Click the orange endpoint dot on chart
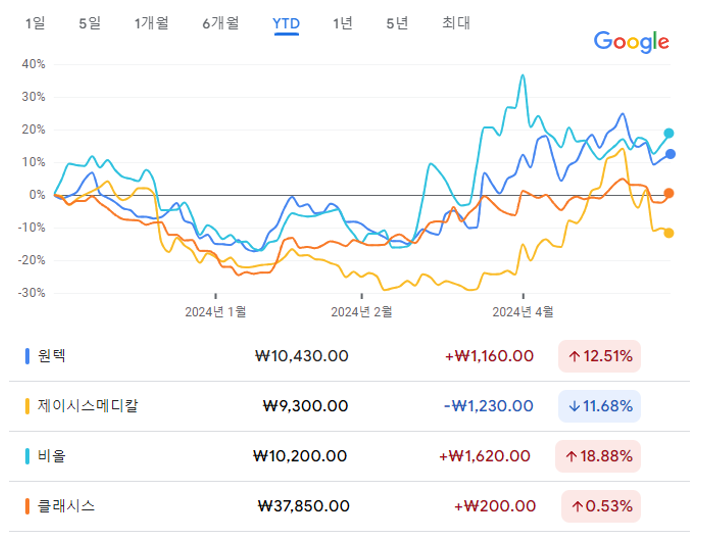 coord(668,193)
